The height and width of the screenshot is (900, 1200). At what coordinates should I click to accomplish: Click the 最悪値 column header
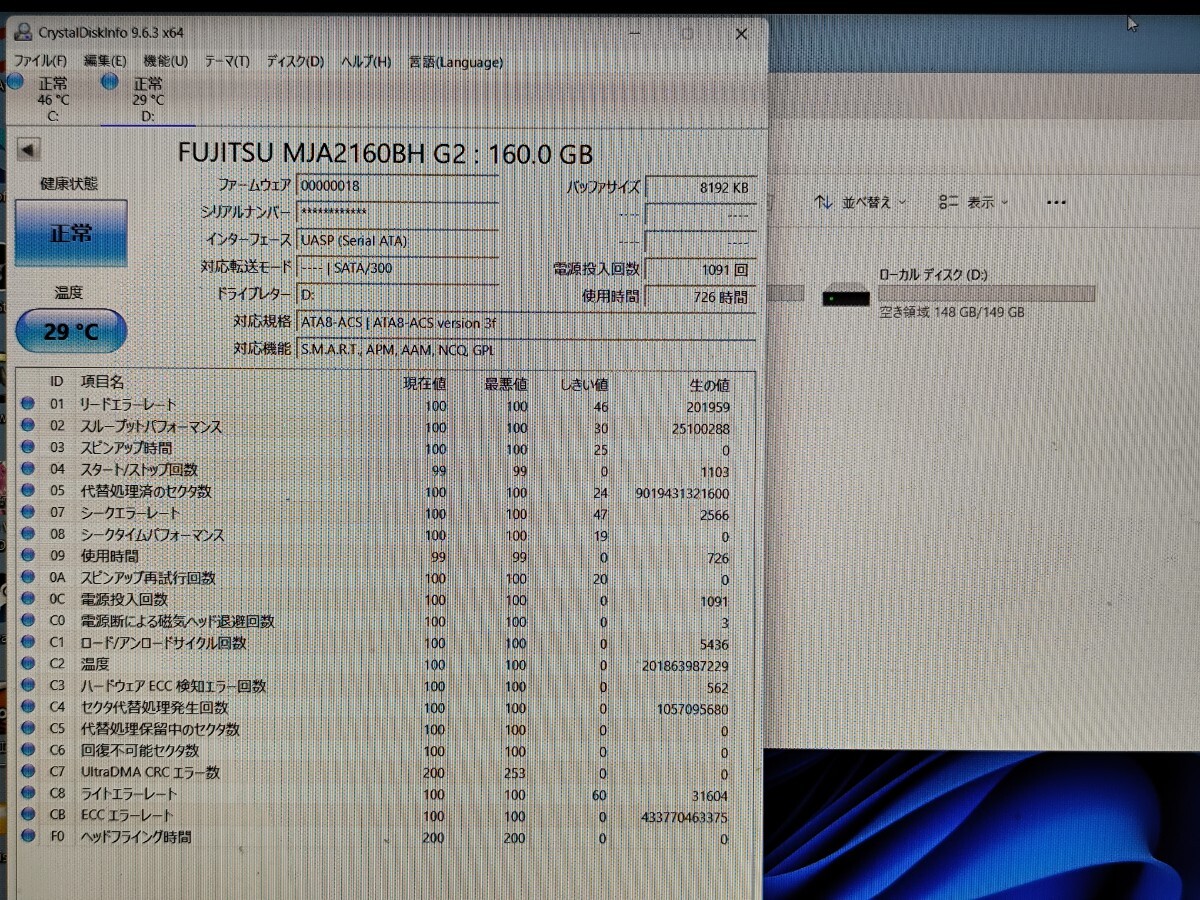click(x=506, y=383)
